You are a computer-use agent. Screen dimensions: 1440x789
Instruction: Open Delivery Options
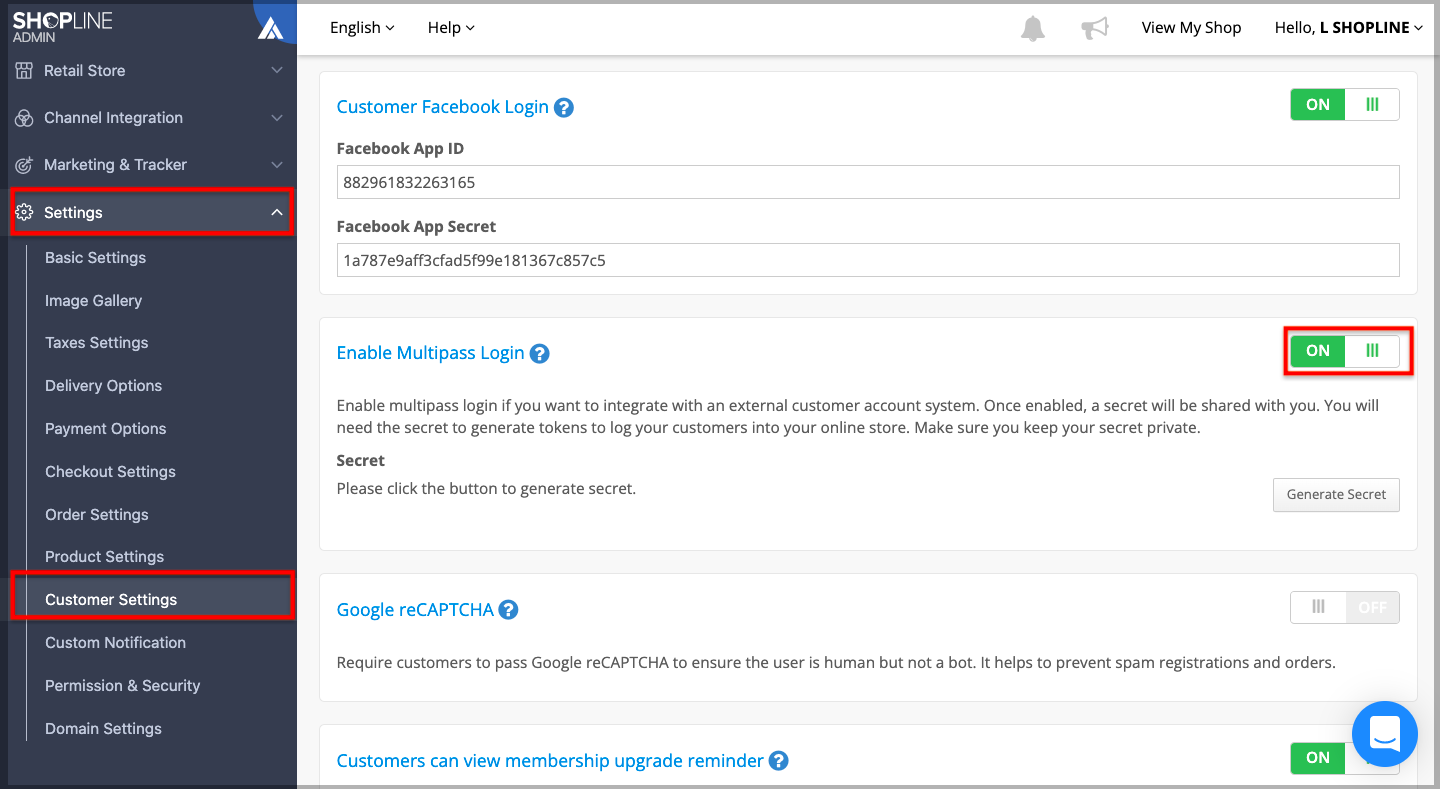[x=103, y=386]
